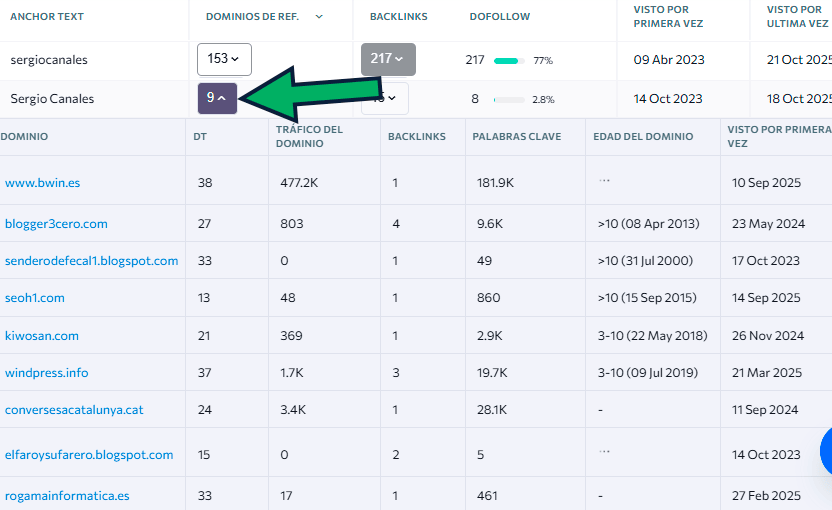
Task: Sort by the DT column header
Action: tap(200, 136)
